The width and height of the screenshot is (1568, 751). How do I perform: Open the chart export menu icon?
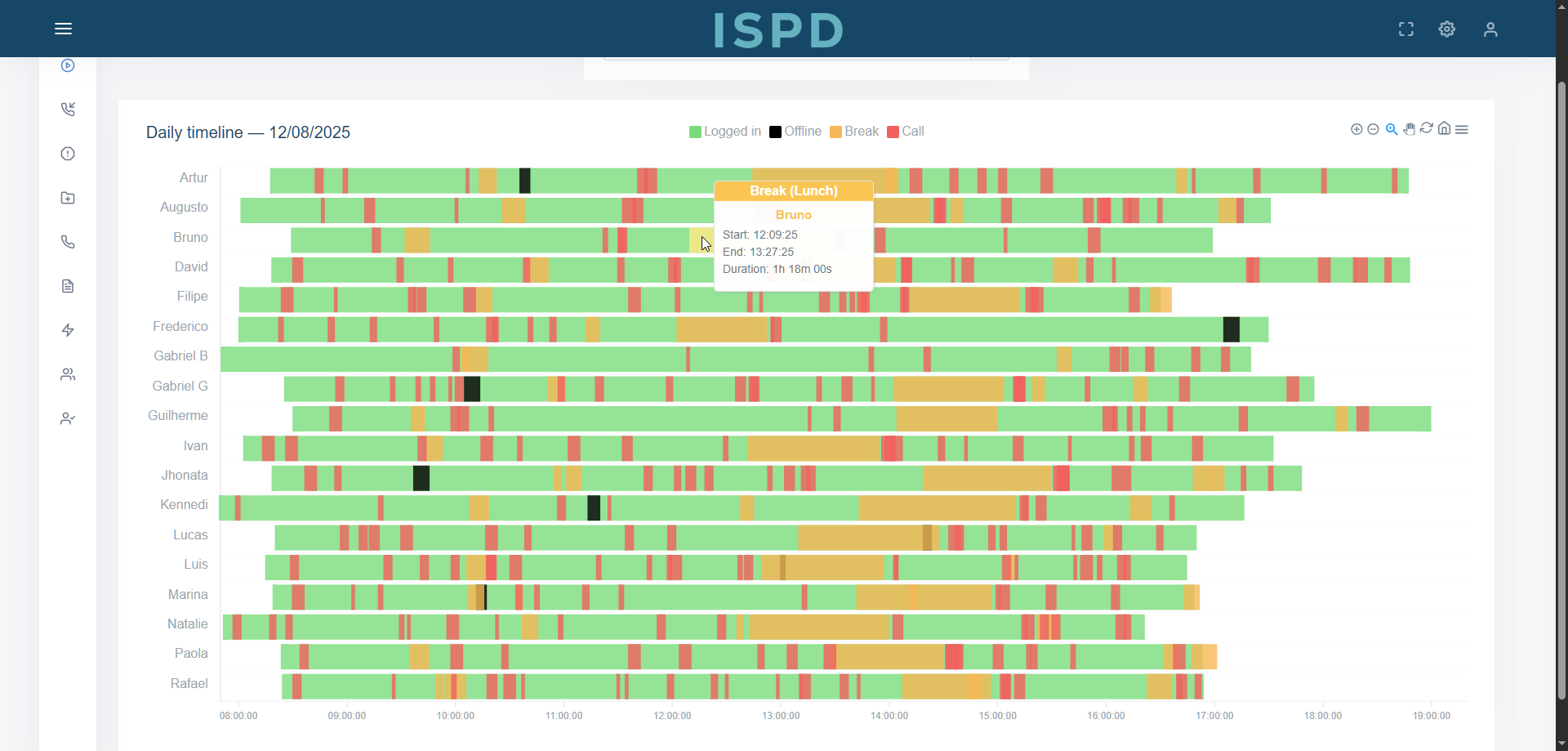[x=1462, y=129]
